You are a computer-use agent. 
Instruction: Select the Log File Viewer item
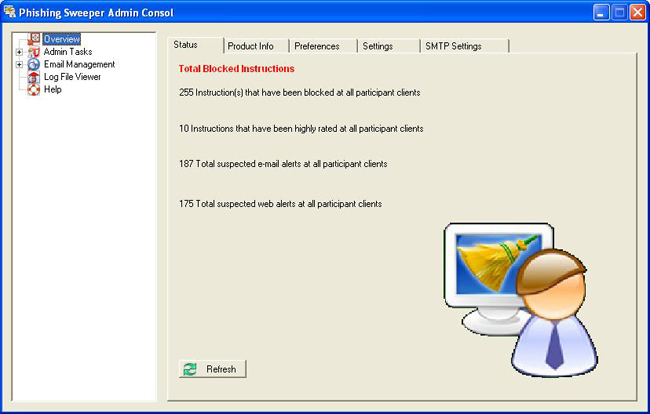(72, 77)
